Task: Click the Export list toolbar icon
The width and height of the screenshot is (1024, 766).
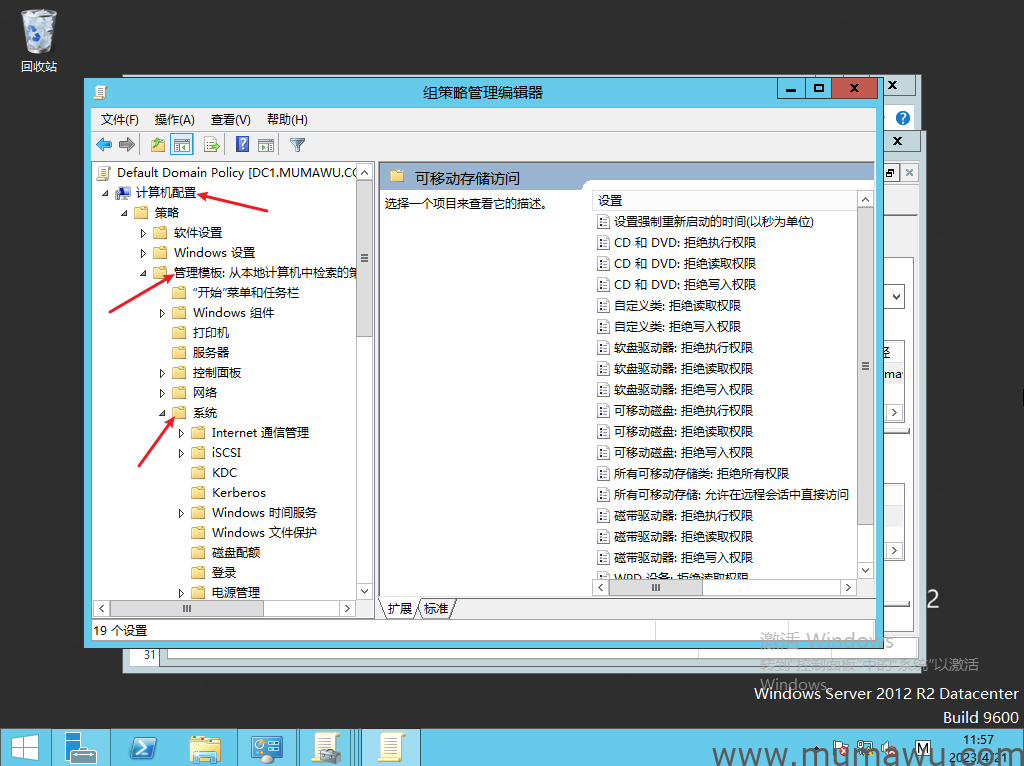Action: coord(212,145)
